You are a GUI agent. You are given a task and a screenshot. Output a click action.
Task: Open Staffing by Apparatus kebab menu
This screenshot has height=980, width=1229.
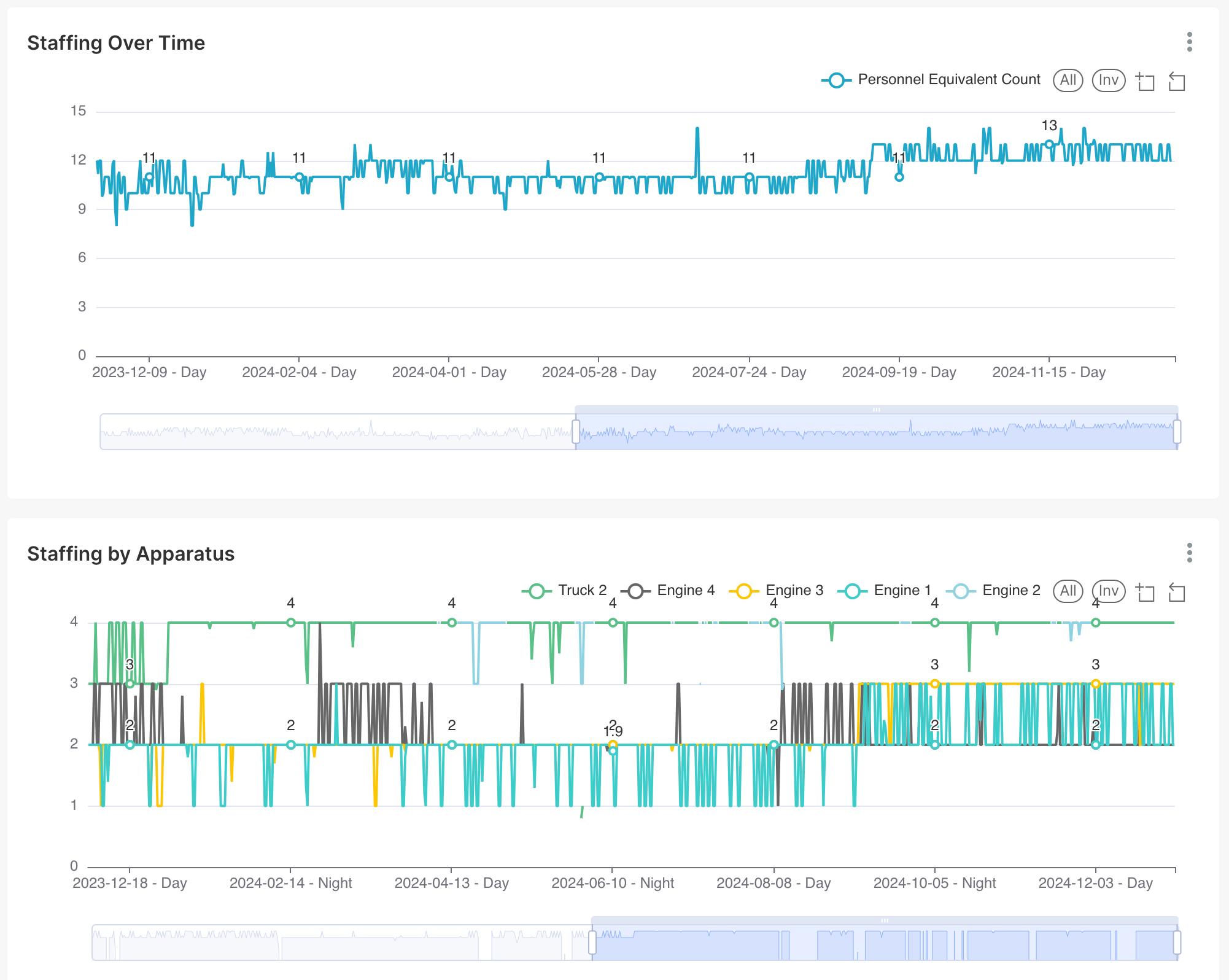pos(1189,553)
